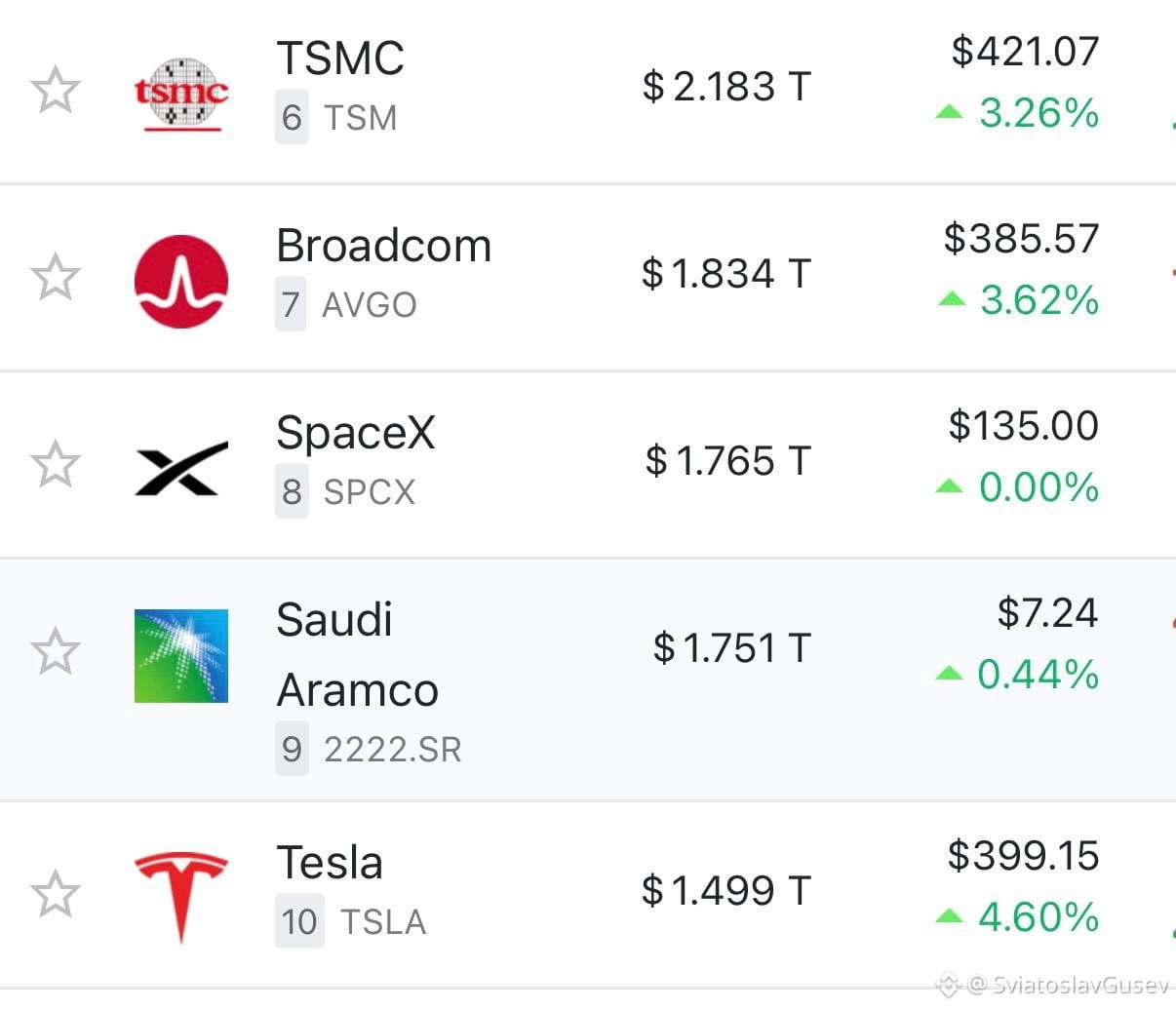The image size is (1176, 1009).
Task: Open the red Broadcom logo
Action: (x=181, y=281)
